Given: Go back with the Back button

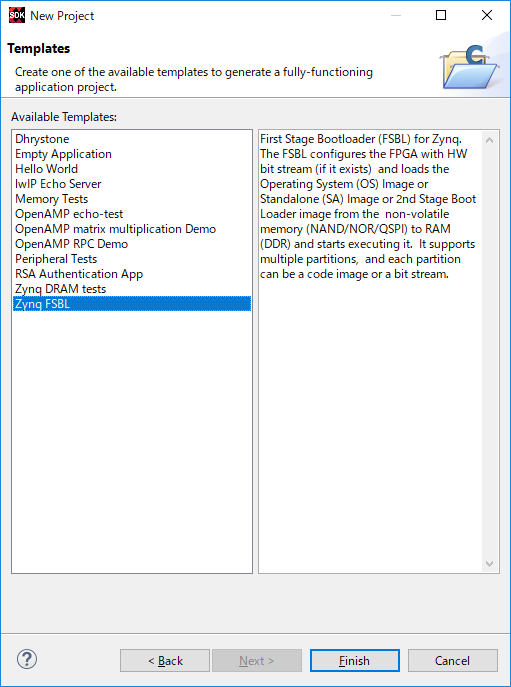Looking at the screenshot, I should [x=165, y=660].
